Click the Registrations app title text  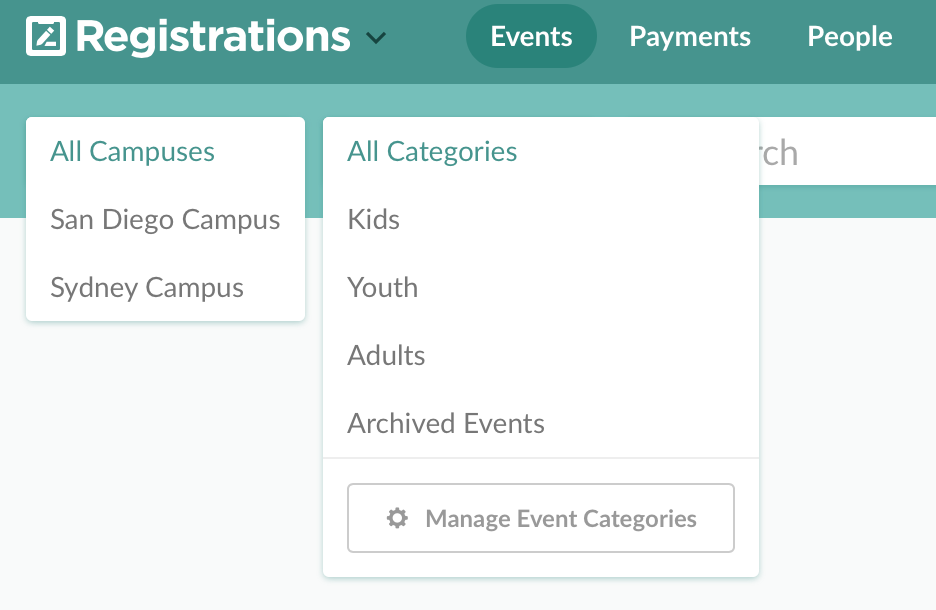tap(213, 37)
